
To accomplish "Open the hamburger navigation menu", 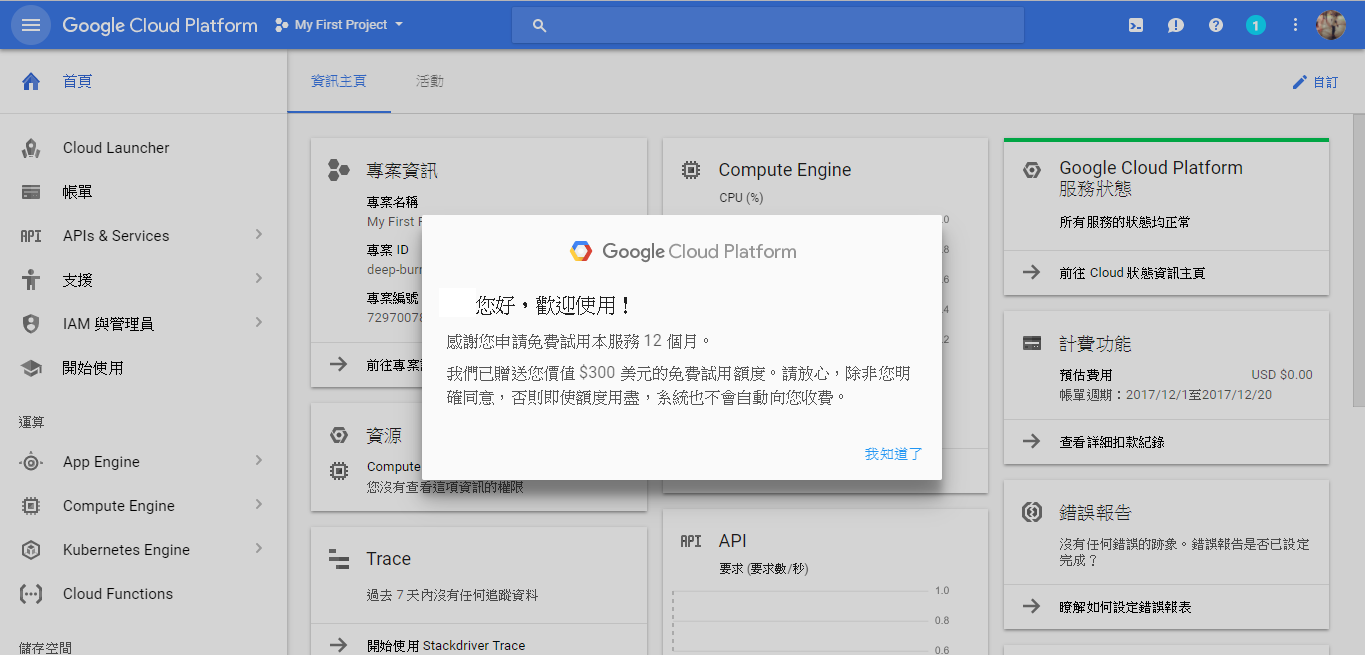I will (31, 25).
